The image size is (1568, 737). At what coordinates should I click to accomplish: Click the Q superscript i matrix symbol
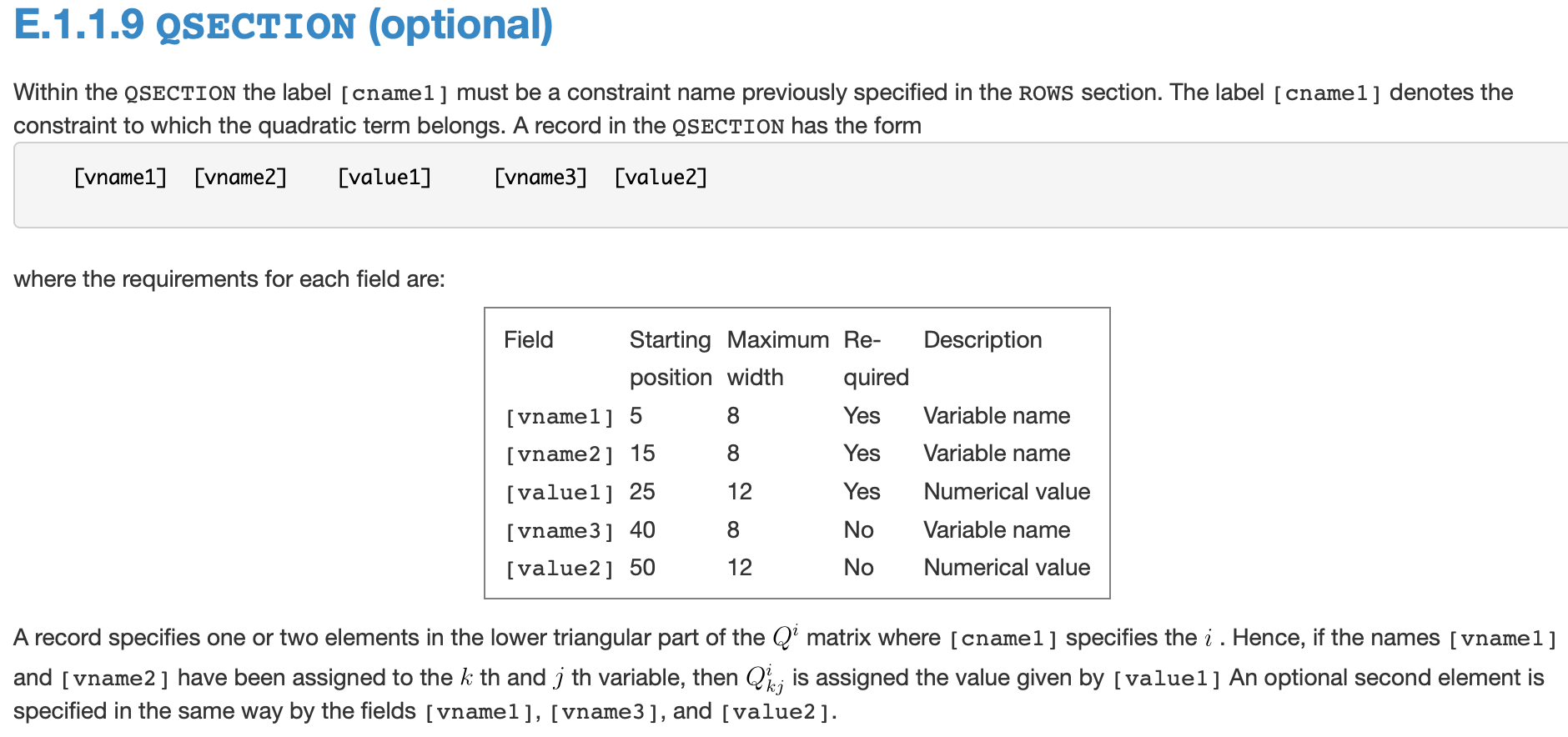785,637
